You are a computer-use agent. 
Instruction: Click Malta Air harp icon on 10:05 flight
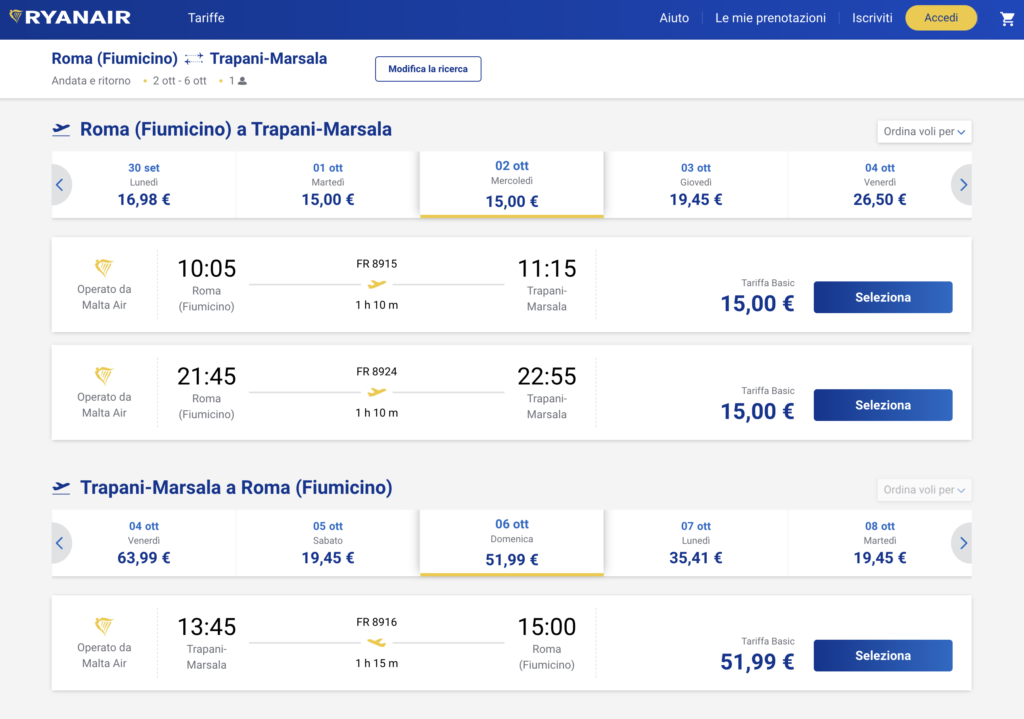tap(104, 267)
